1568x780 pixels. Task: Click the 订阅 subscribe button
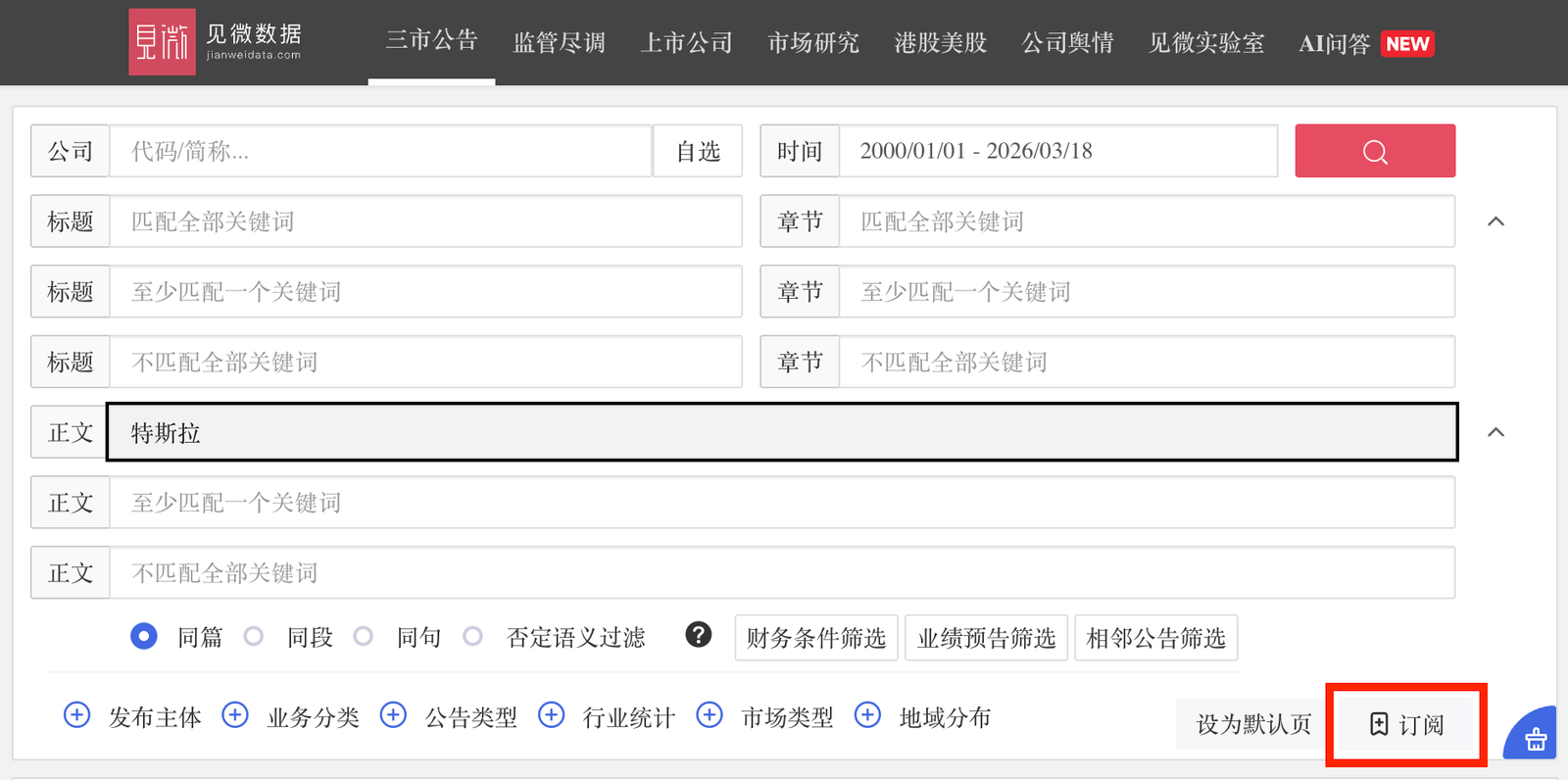tap(1407, 724)
